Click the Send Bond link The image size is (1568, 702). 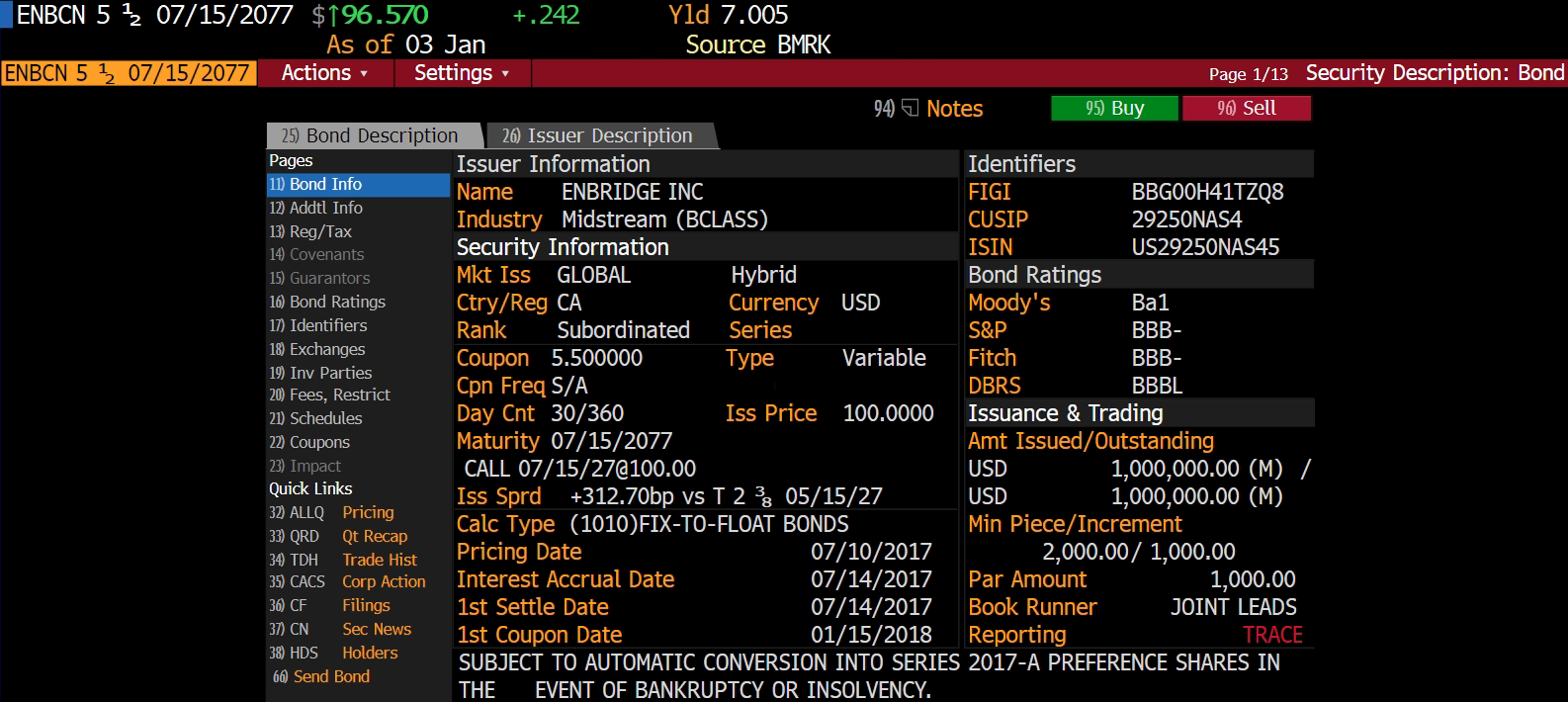pyautogui.click(x=321, y=677)
